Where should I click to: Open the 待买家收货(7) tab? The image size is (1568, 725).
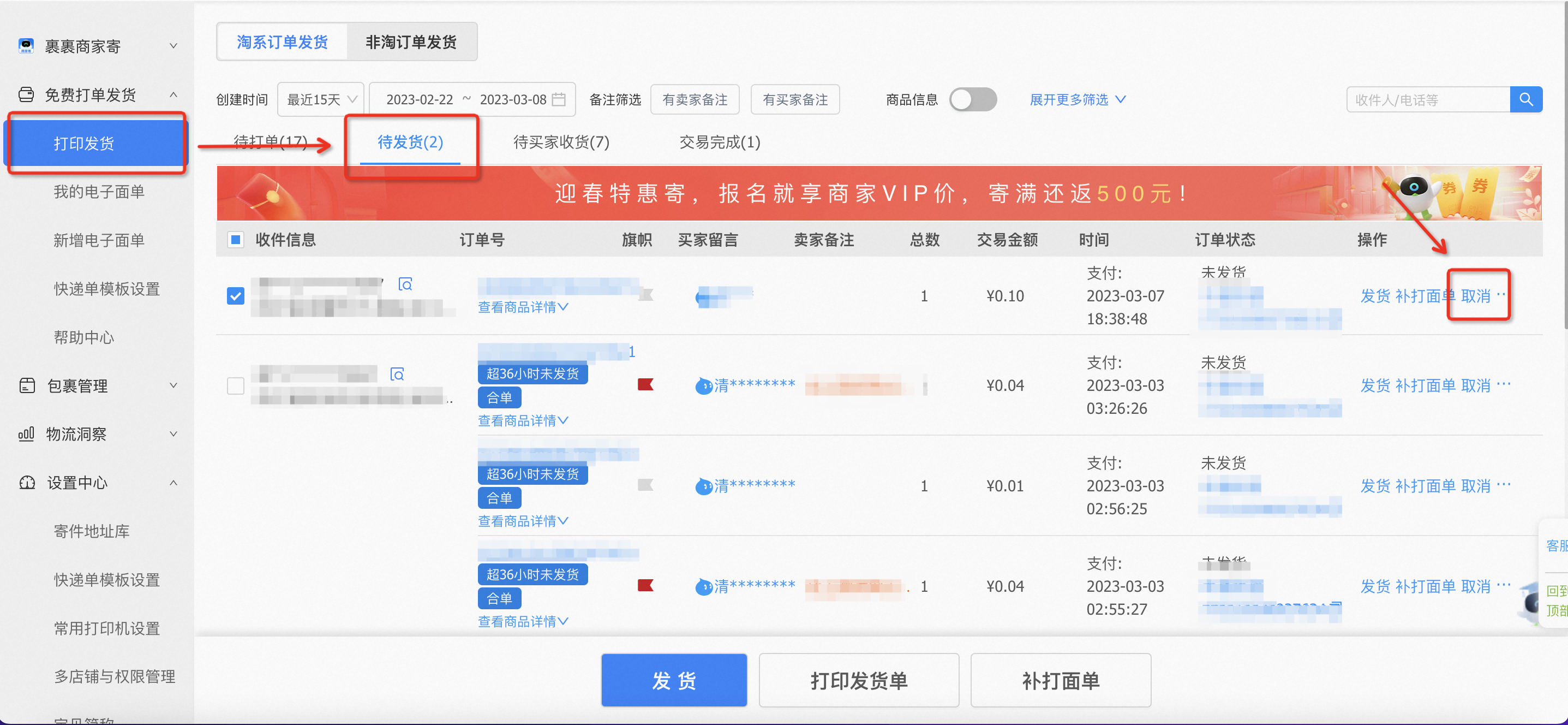[561, 142]
